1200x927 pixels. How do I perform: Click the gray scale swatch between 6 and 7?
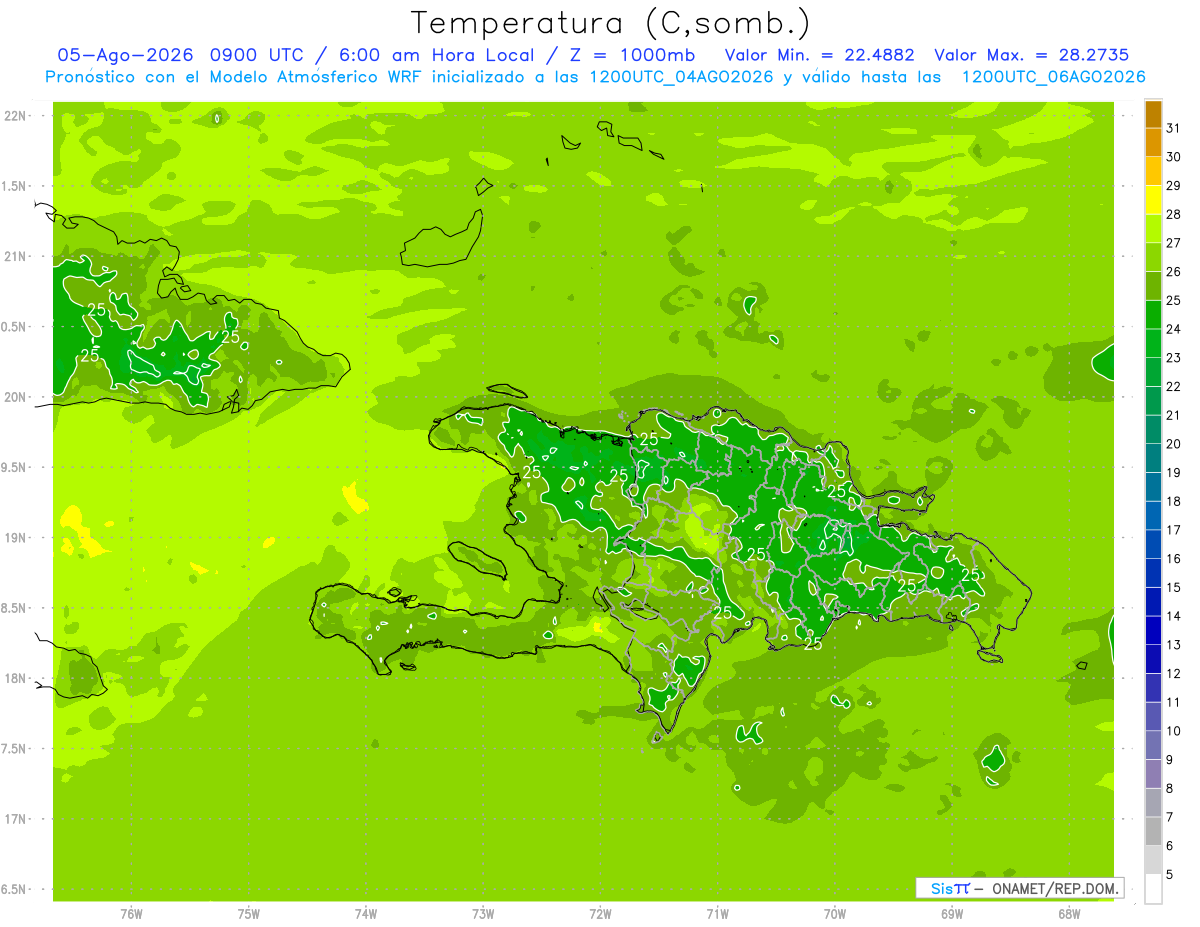coord(1153,832)
